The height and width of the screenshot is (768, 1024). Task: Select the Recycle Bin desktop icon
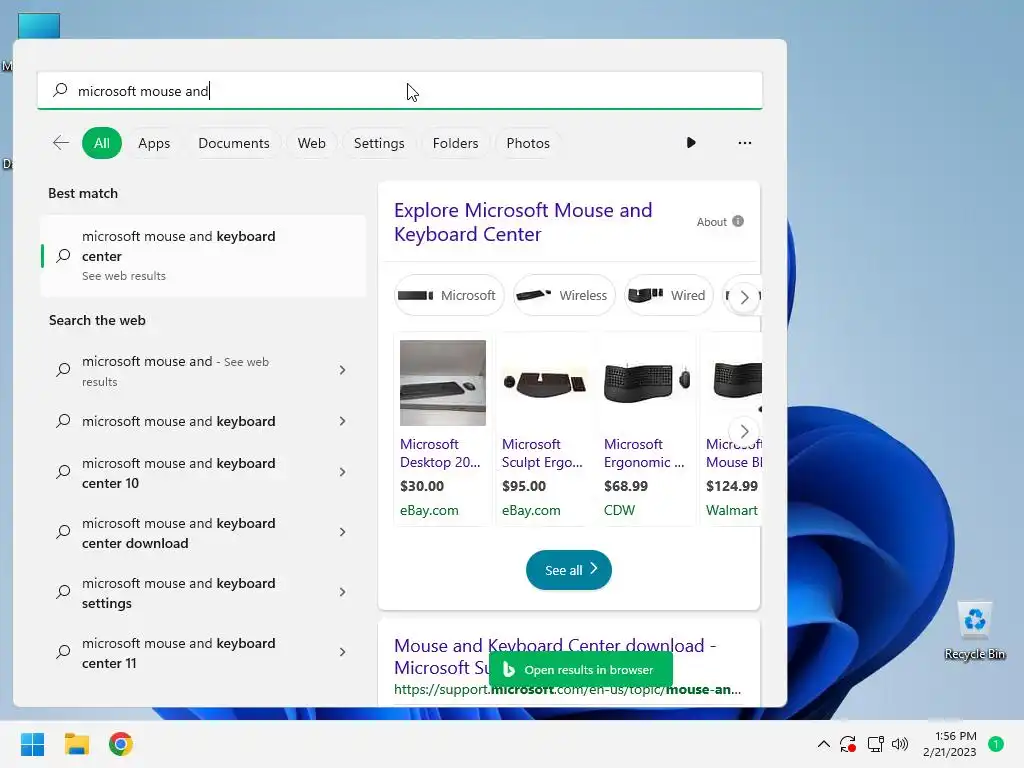(x=974, y=631)
